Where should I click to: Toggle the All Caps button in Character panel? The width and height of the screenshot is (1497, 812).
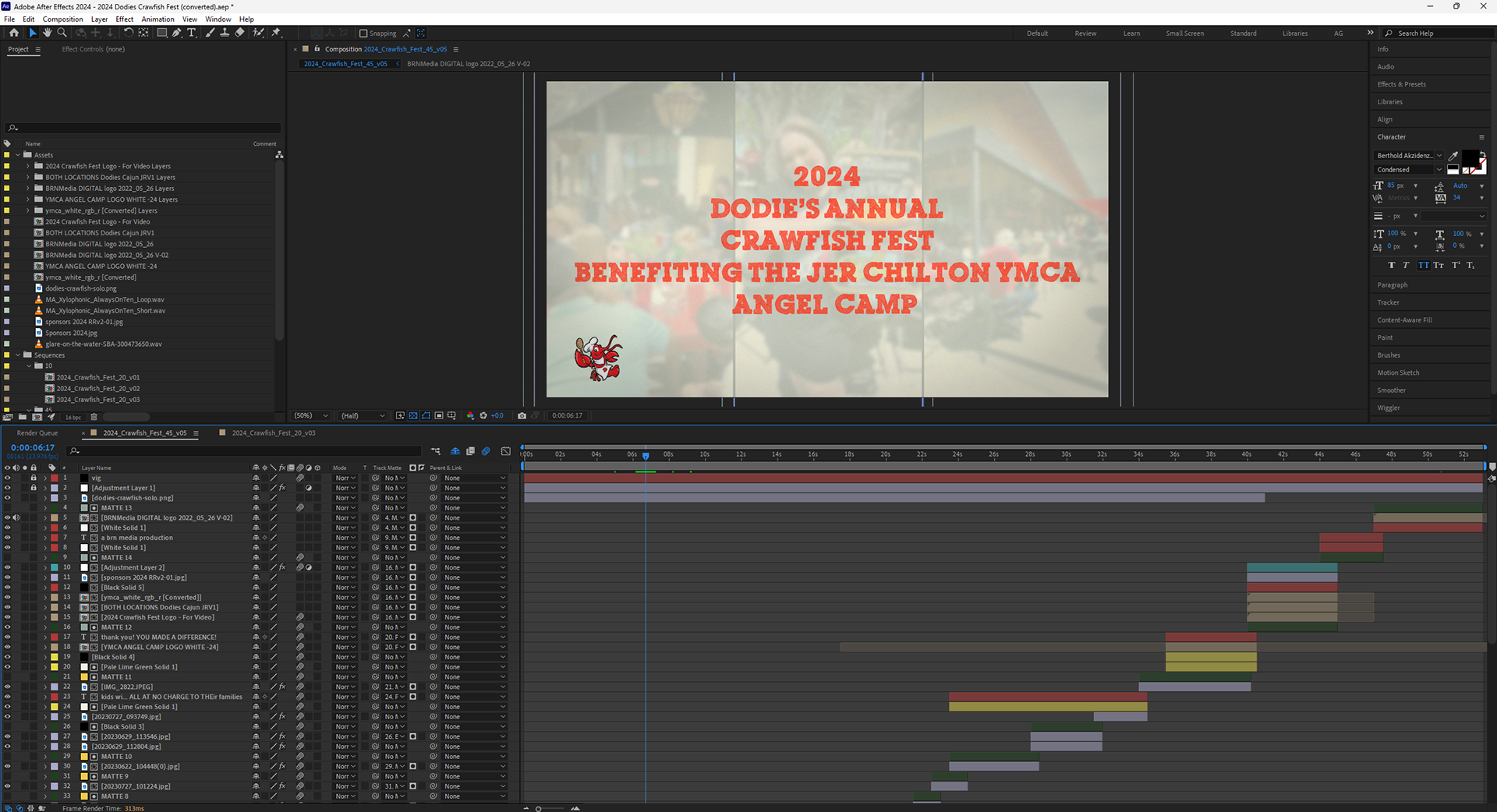click(x=1424, y=265)
